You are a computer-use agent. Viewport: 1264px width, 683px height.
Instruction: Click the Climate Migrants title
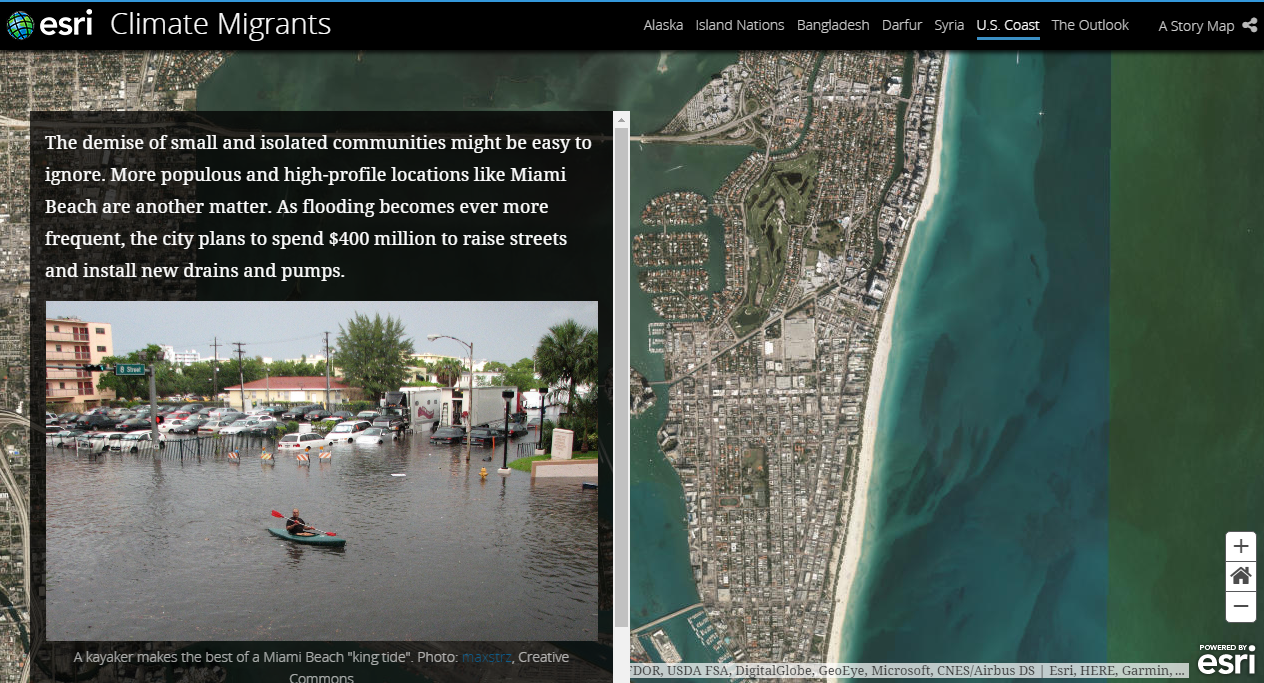(x=220, y=25)
